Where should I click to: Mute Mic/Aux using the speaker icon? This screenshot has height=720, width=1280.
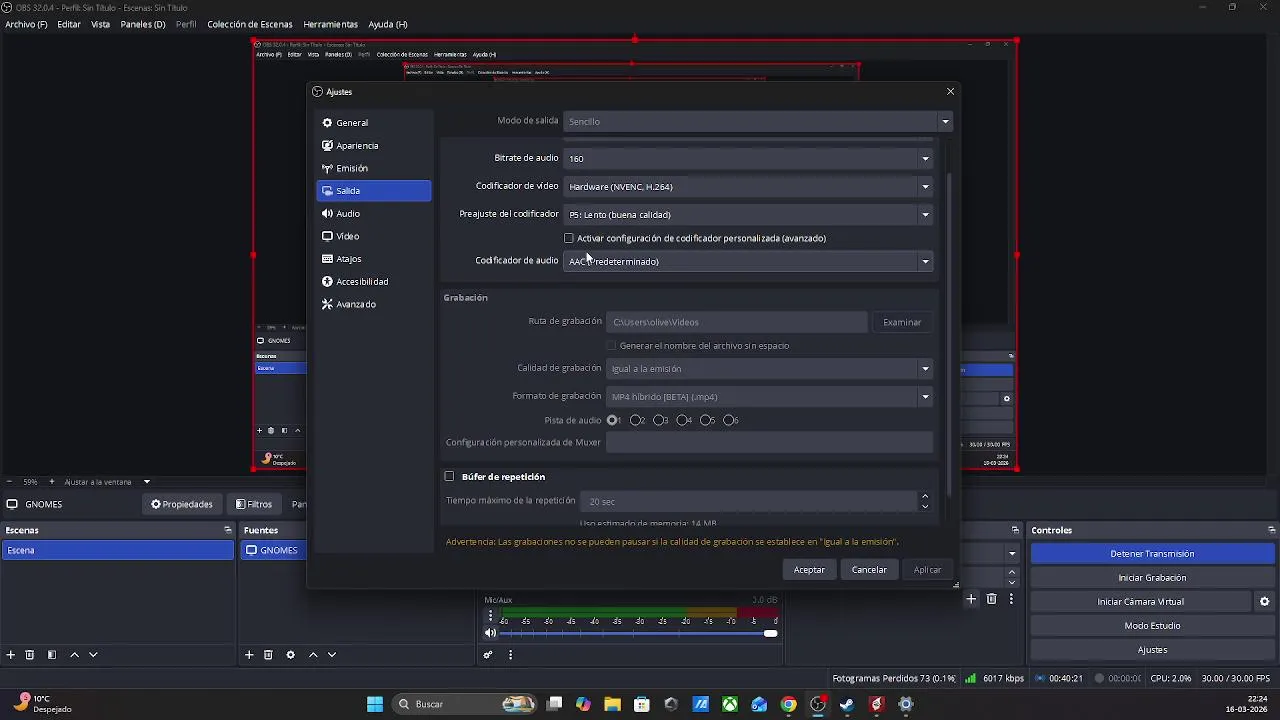(x=490, y=633)
